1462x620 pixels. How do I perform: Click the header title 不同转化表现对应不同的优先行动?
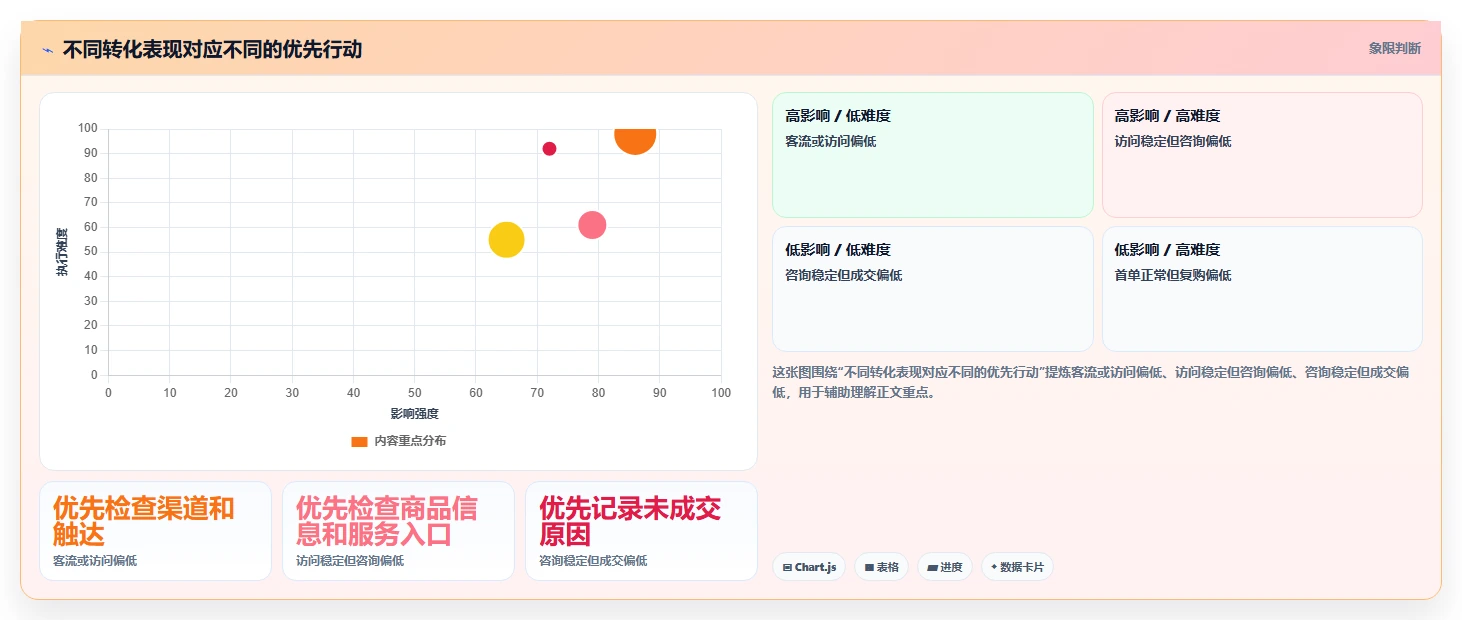[x=212, y=49]
